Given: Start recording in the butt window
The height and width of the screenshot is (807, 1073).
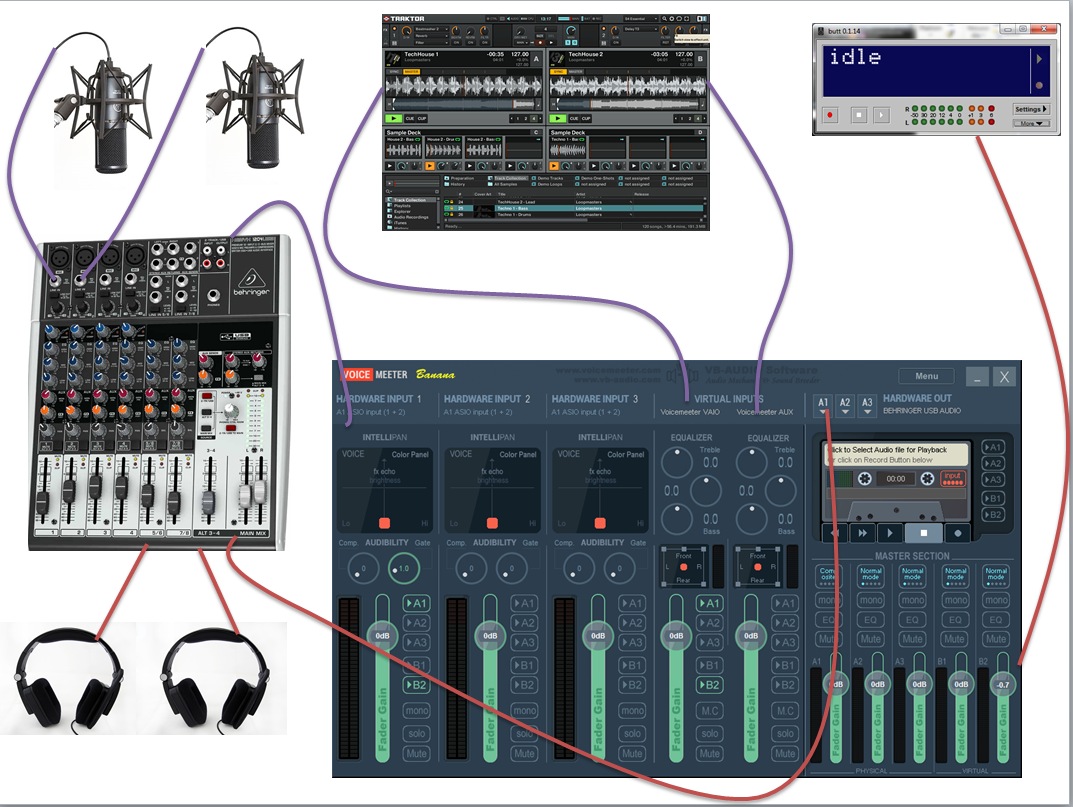Looking at the screenshot, I should (x=830, y=114).
